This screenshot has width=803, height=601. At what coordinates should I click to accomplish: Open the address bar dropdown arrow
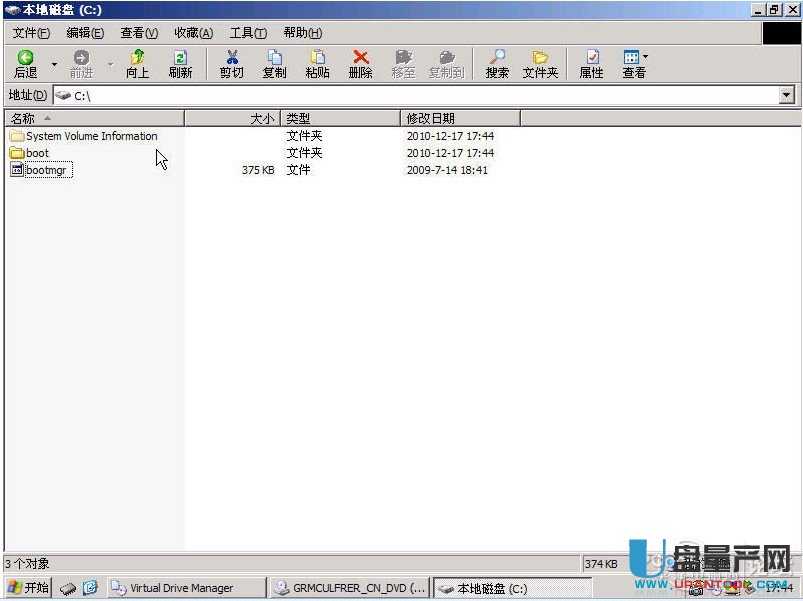point(786,95)
